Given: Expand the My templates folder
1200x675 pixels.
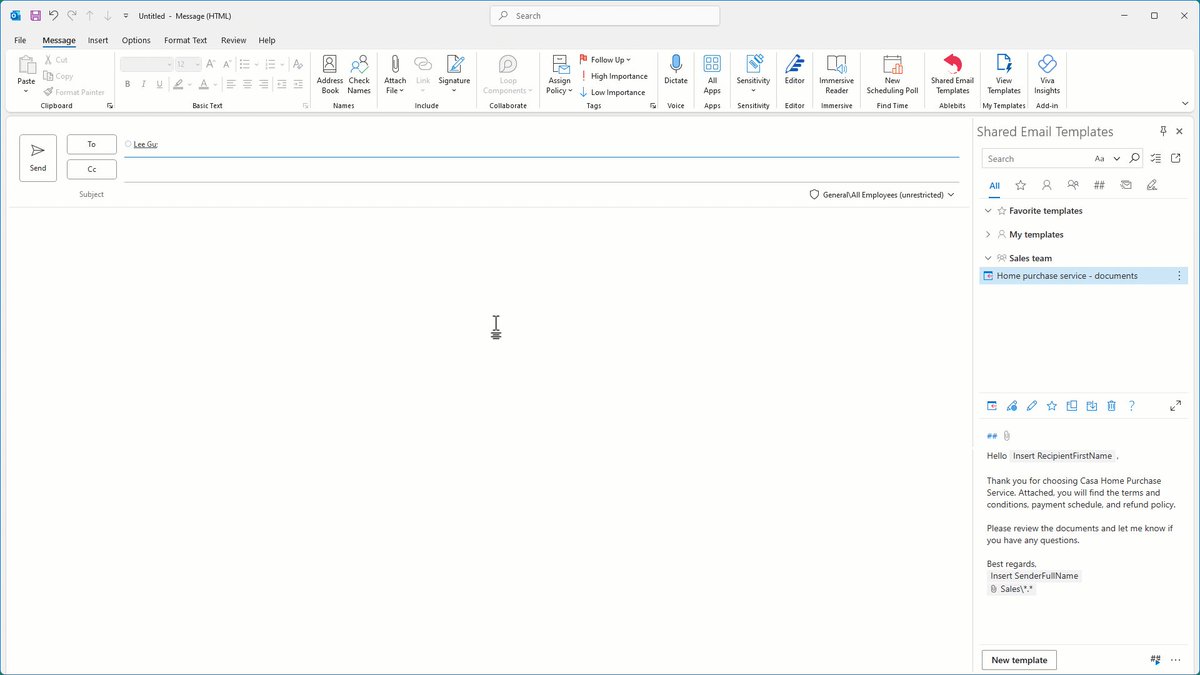Looking at the screenshot, I should point(989,234).
